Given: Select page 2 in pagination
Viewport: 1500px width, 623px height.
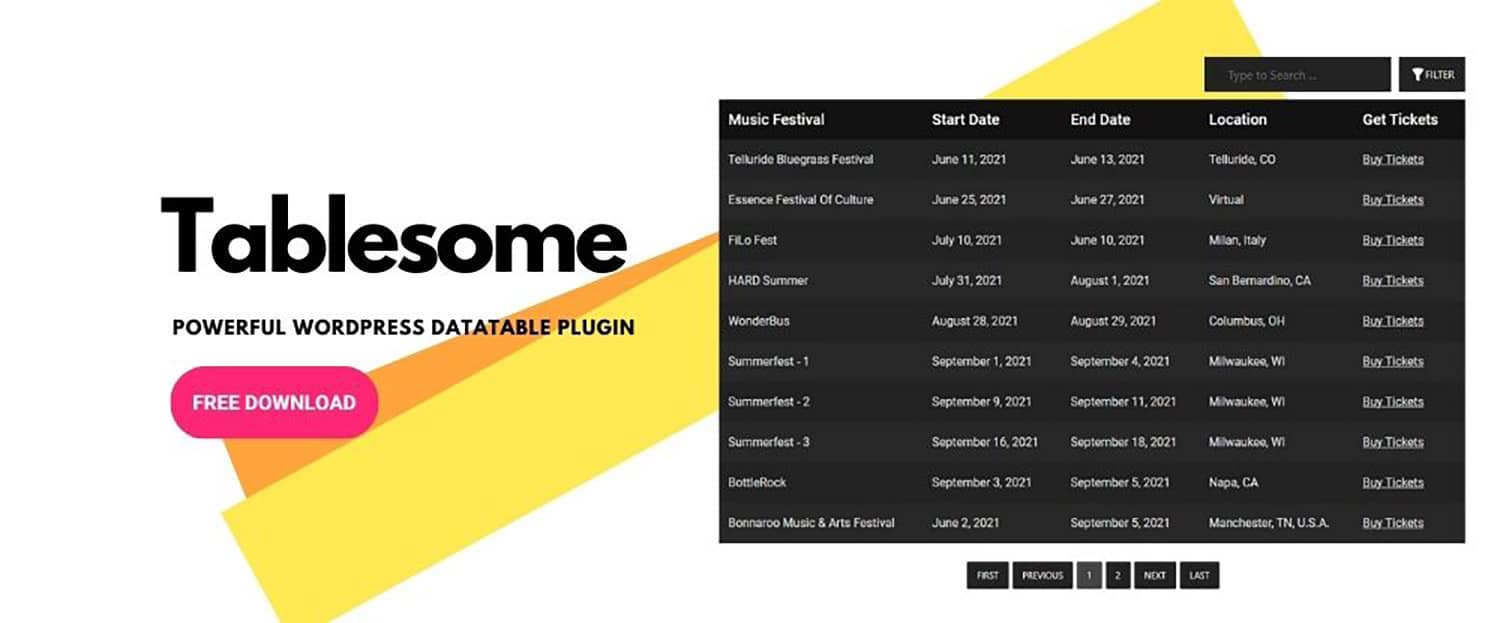Looking at the screenshot, I should pyautogui.click(x=1117, y=575).
